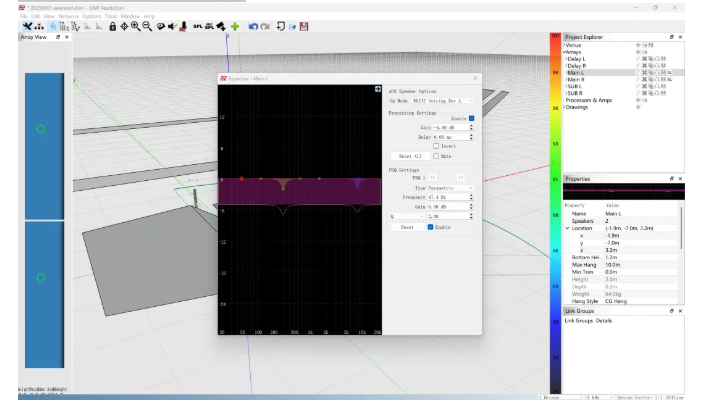Screen dimensions: 702x412
Task: Click the zoom in magnifier icon
Action: pyautogui.click(x=134, y=26)
